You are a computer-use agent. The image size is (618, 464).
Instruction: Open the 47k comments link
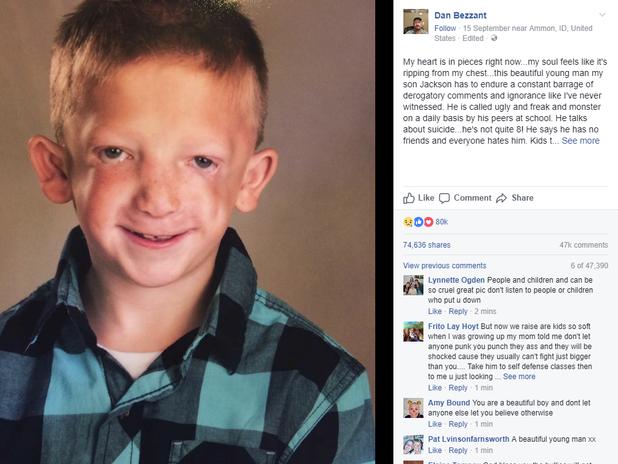(584, 245)
